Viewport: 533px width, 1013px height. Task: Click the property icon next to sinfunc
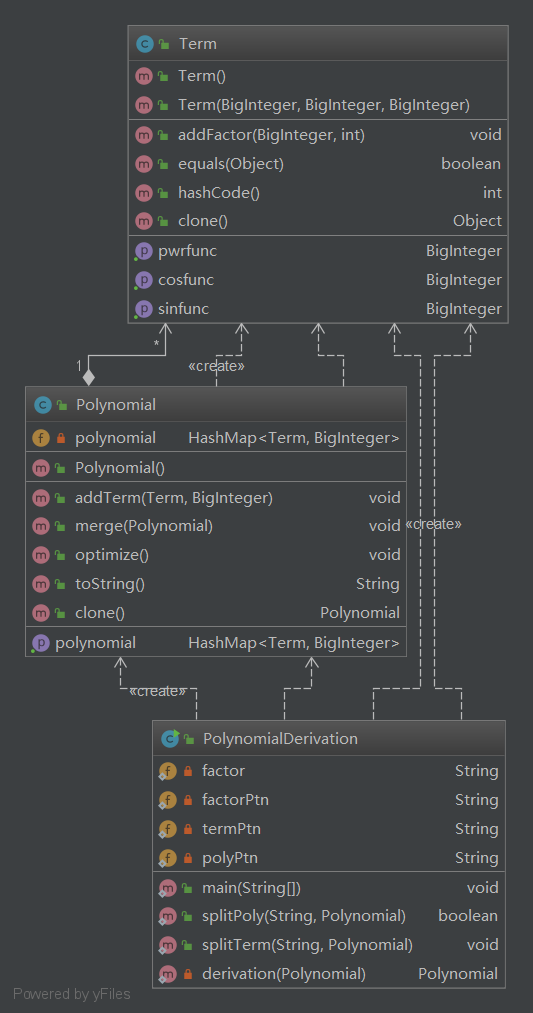point(143,309)
